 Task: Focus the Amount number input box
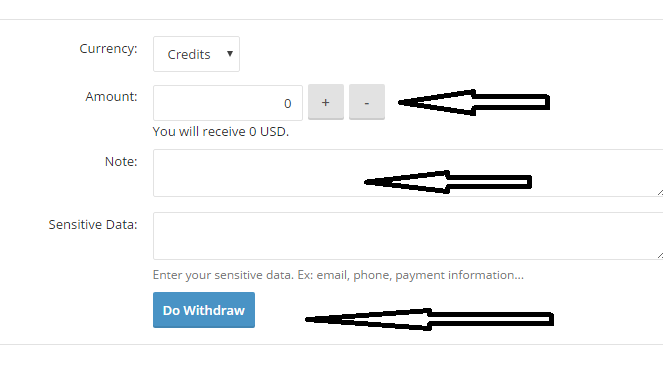coord(228,103)
